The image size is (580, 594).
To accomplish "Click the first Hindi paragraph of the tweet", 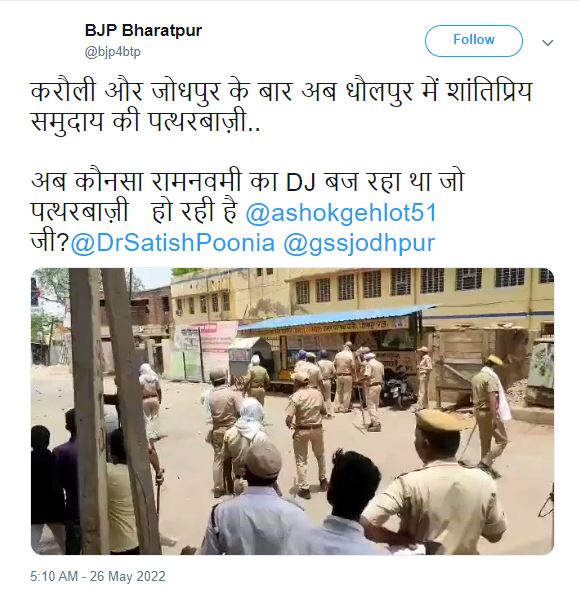I will (x=281, y=107).
